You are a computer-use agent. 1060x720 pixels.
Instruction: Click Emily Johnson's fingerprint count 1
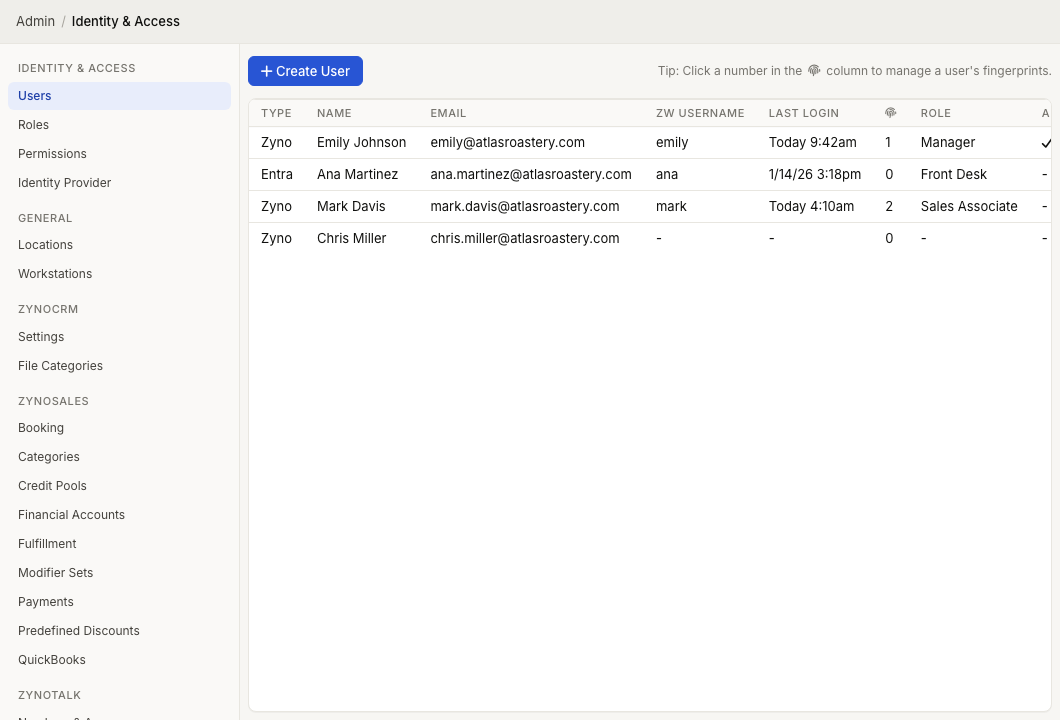point(888,143)
